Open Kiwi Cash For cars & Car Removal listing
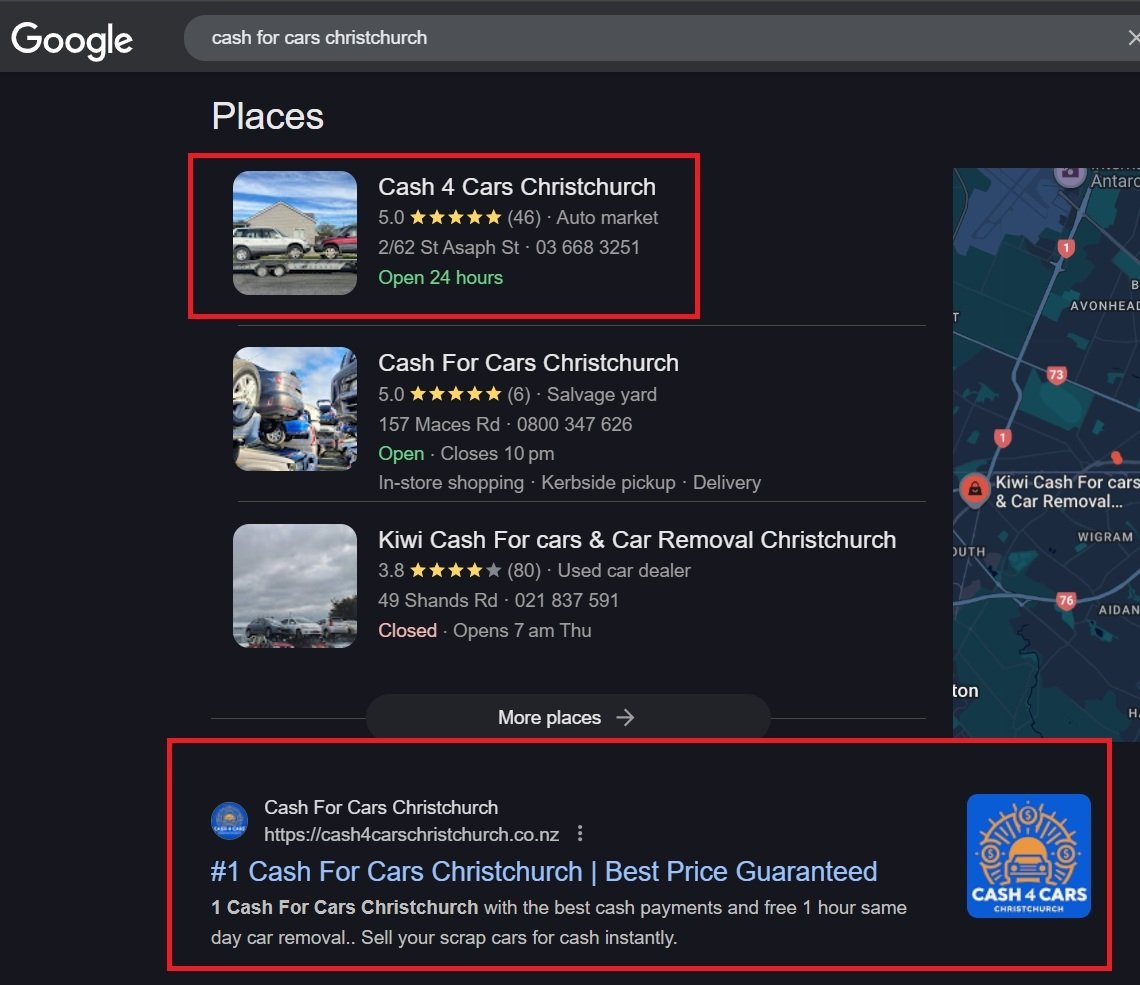 [636, 540]
